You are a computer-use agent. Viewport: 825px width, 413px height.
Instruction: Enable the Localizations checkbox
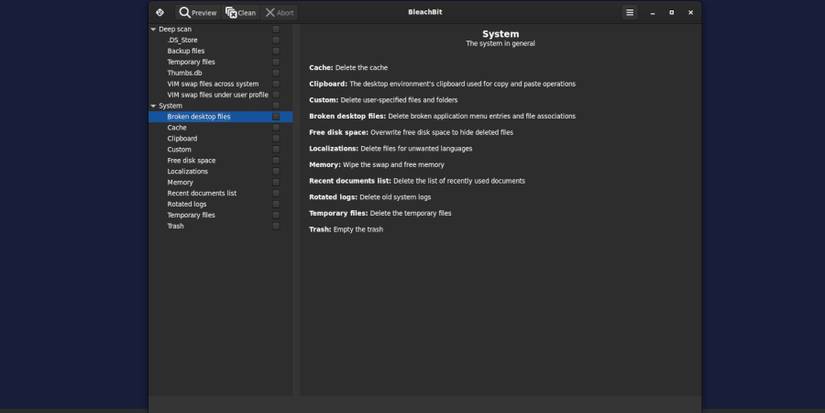click(x=276, y=172)
